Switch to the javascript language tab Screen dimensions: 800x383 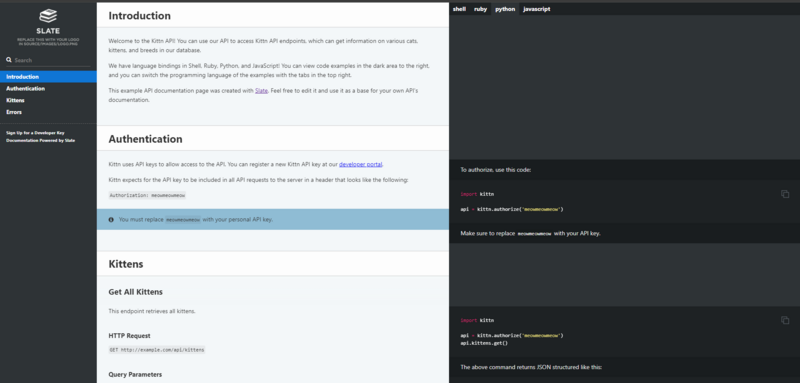pyautogui.click(x=537, y=9)
